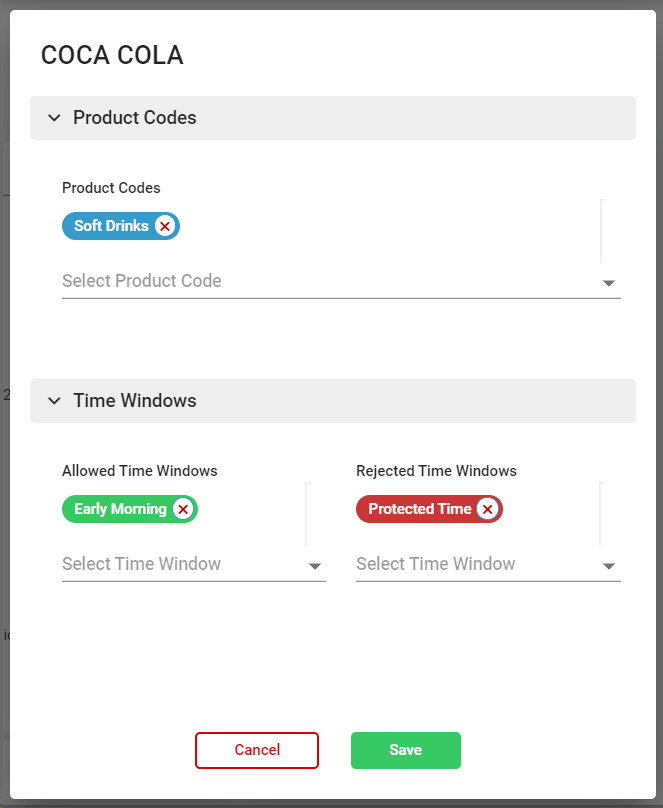Remove the Protected Time rejected window
Screen dimensions: 663x808
(487, 509)
